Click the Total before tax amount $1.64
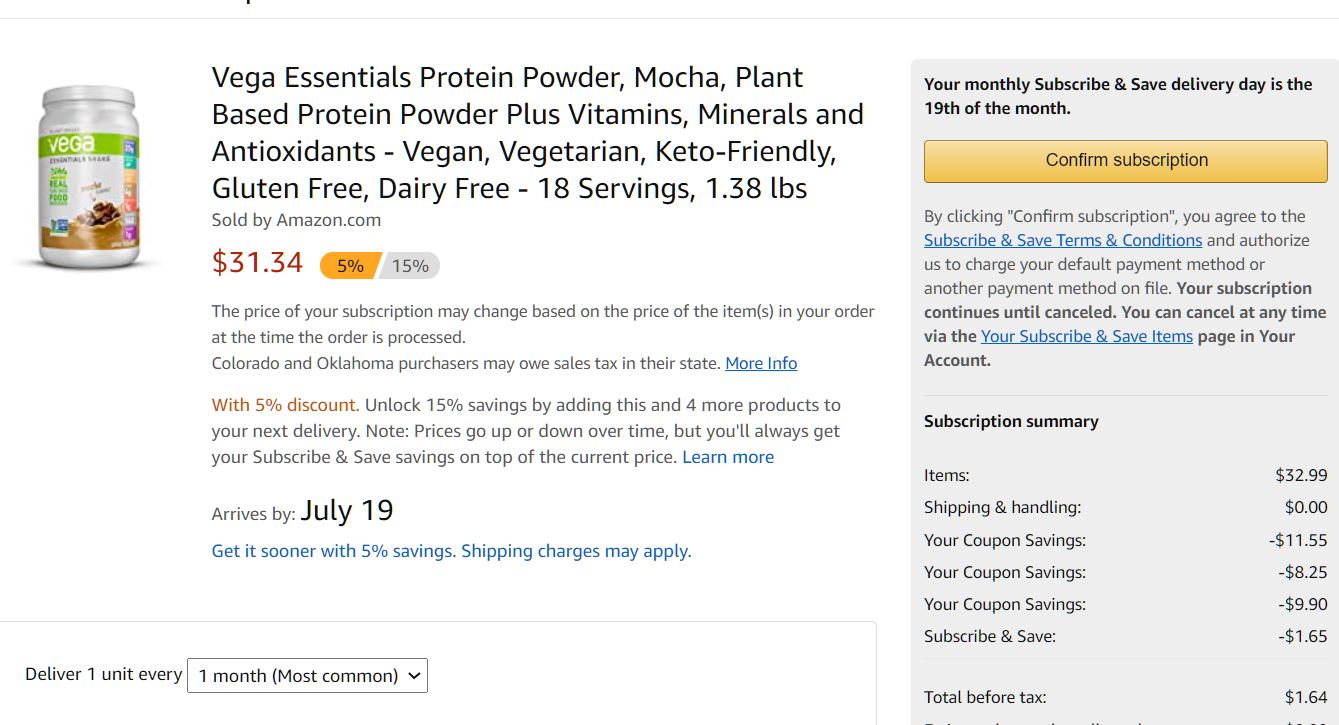The width and height of the screenshot is (1339, 725). pos(1305,697)
